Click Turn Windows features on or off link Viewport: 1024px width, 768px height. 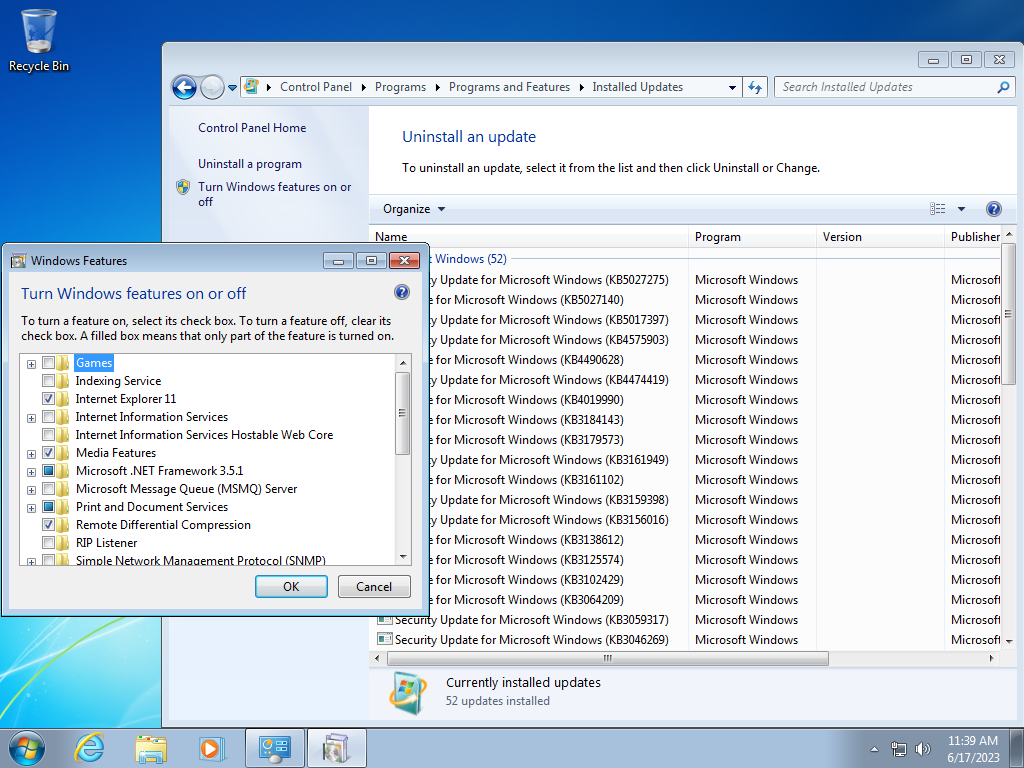coord(274,194)
